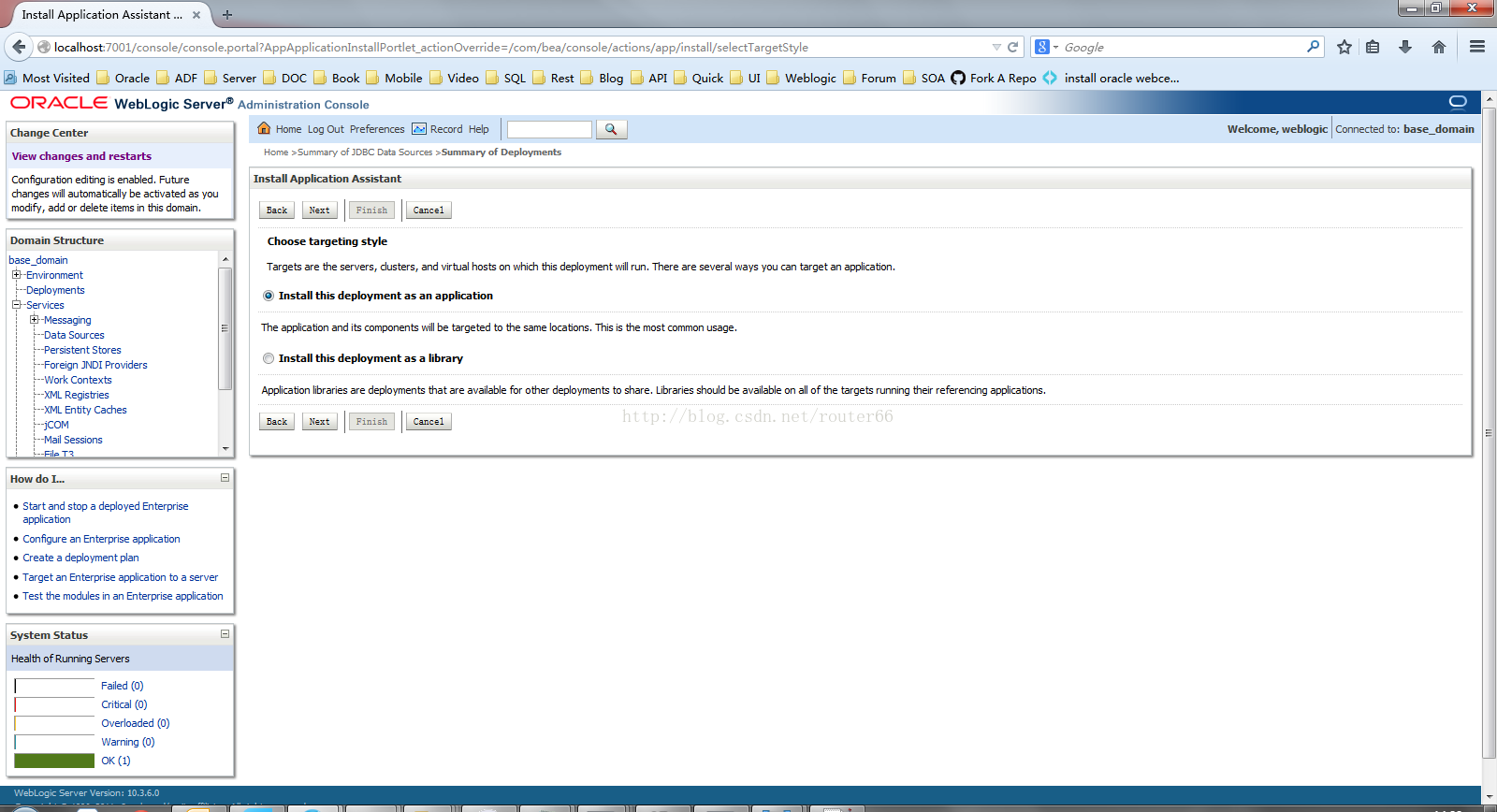
Task: Click green OK health status bar
Action: click(54, 761)
